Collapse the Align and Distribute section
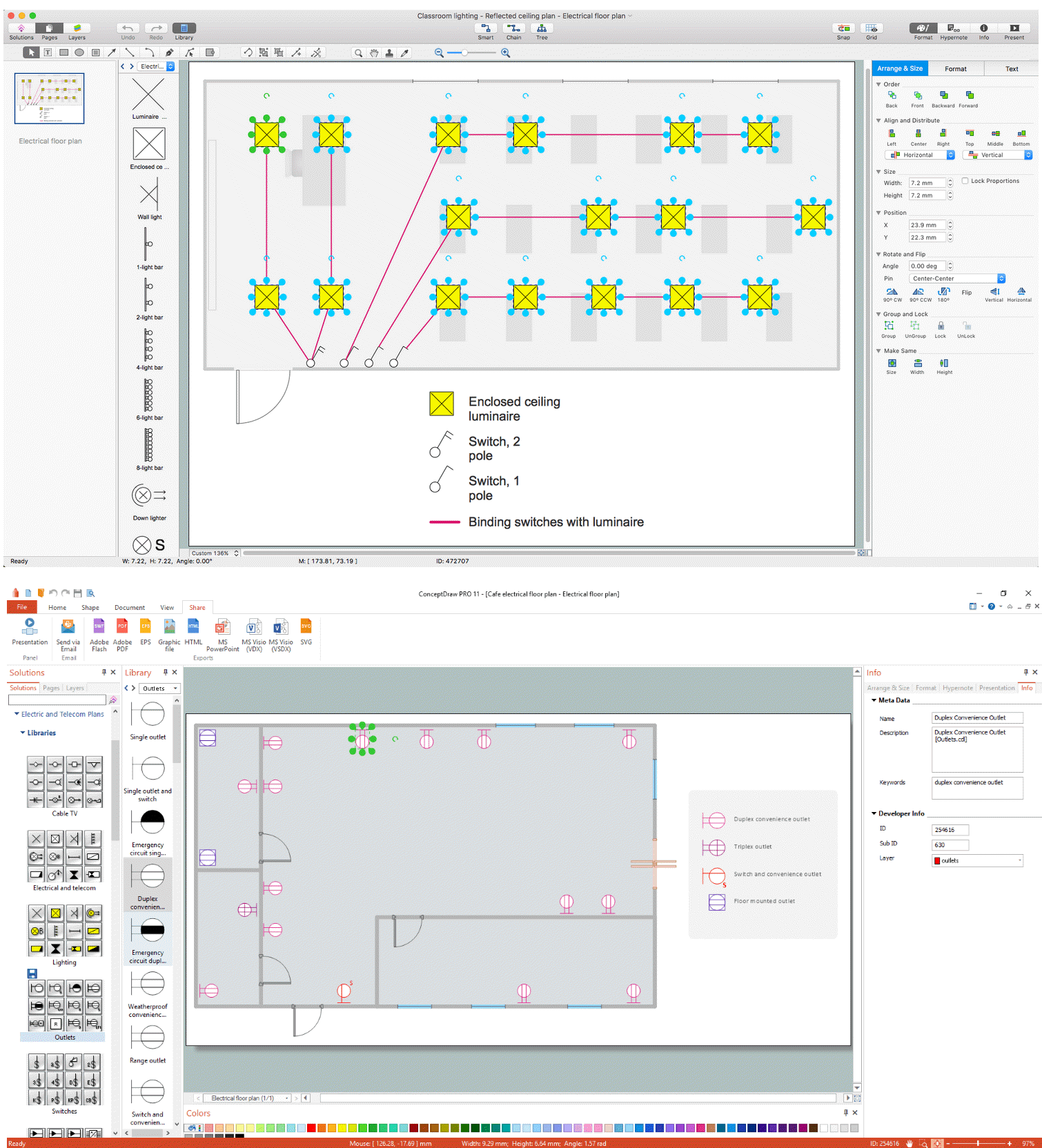This screenshot has height=1148, width=1042. pos(878,121)
